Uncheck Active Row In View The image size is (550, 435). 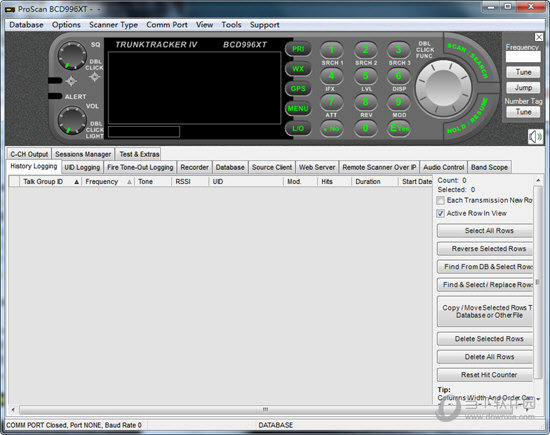point(441,213)
